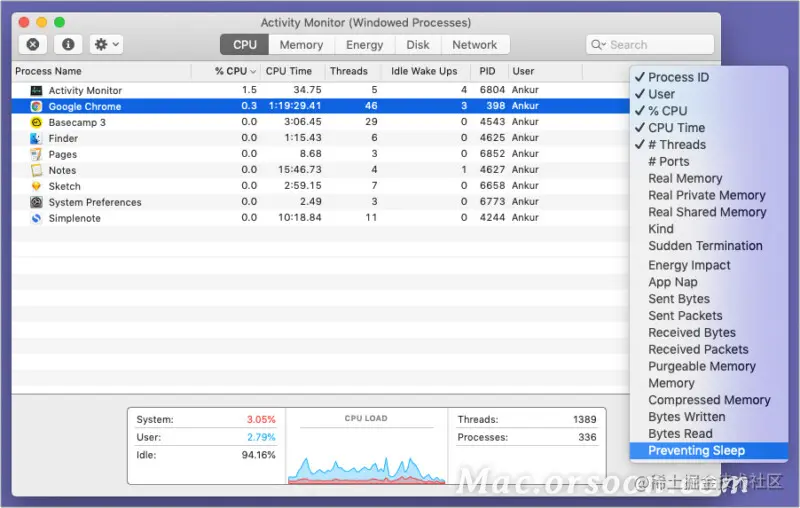Screen dimensions: 800x508
Task: Switch to the Disk tab
Action: click(x=417, y=45)
